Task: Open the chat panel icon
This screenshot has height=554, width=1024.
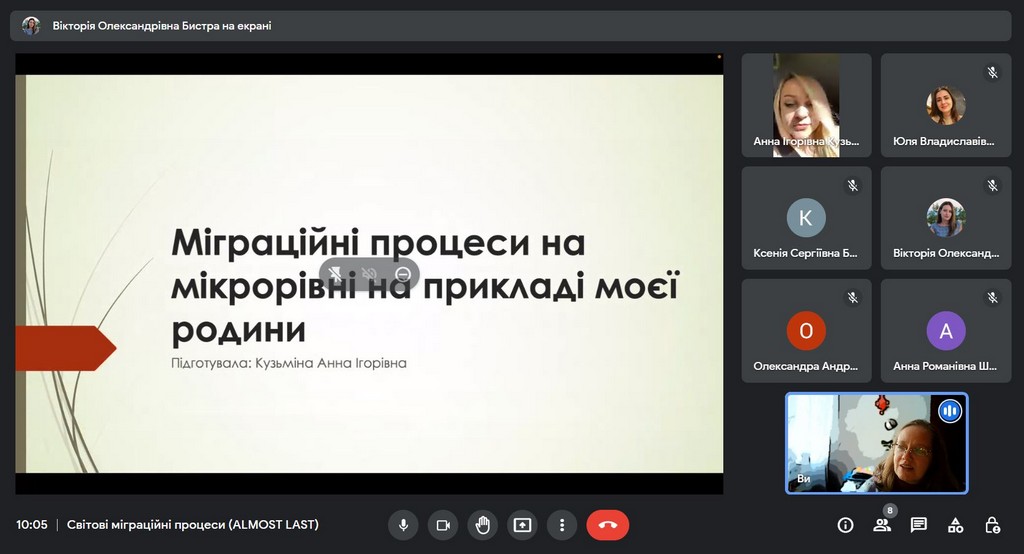Action: (918, 525)
